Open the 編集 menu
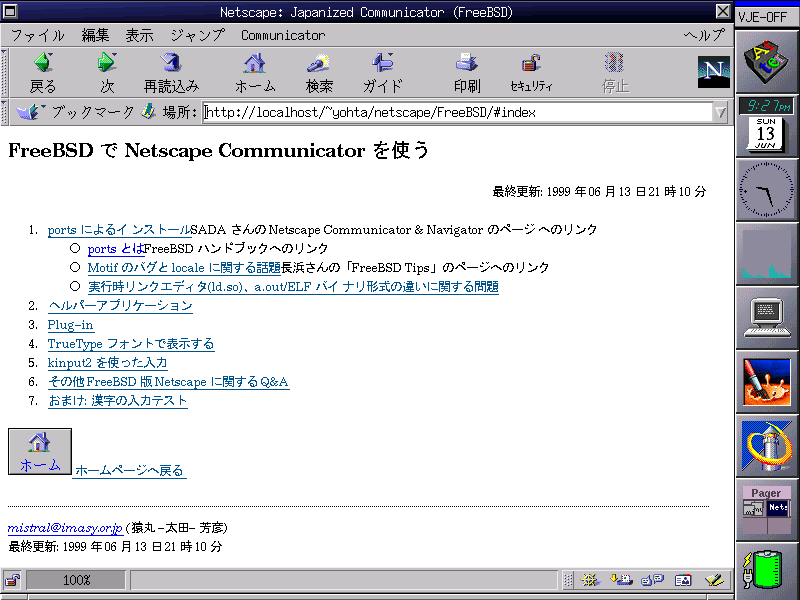The image size is (800, 600). click(x=95, y=35)
